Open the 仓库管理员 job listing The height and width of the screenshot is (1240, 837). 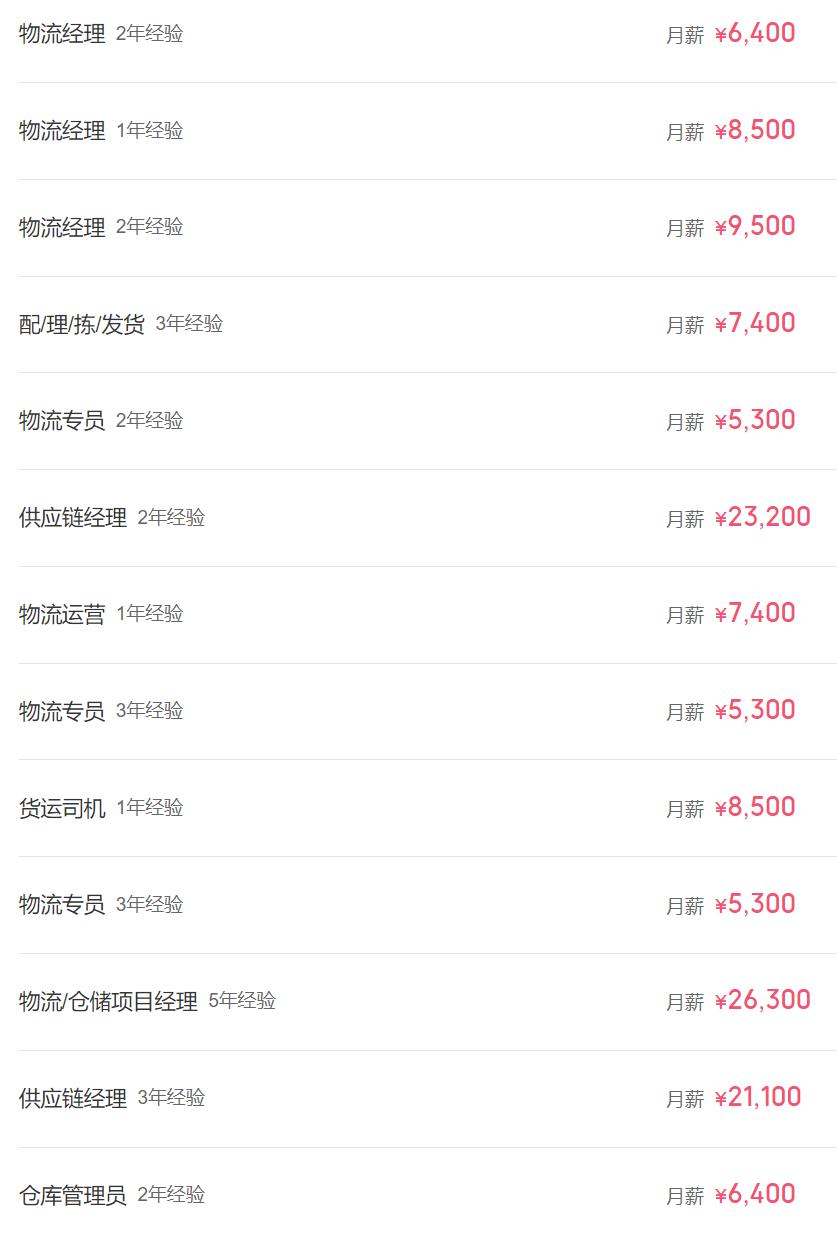click(x=72, y=1195)
